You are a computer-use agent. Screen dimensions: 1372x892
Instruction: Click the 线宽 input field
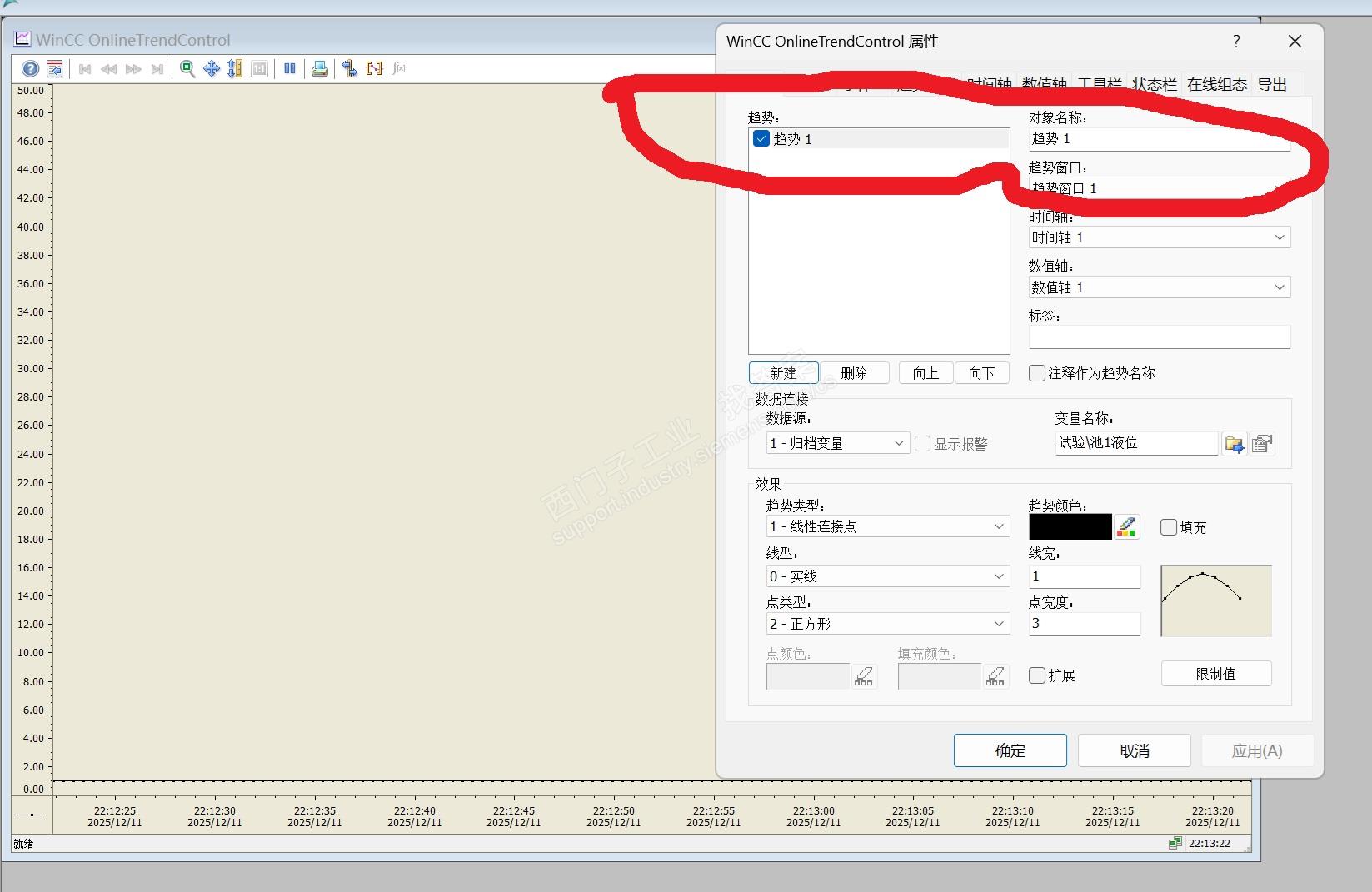pyautogui.click(x=1085, y=576)
